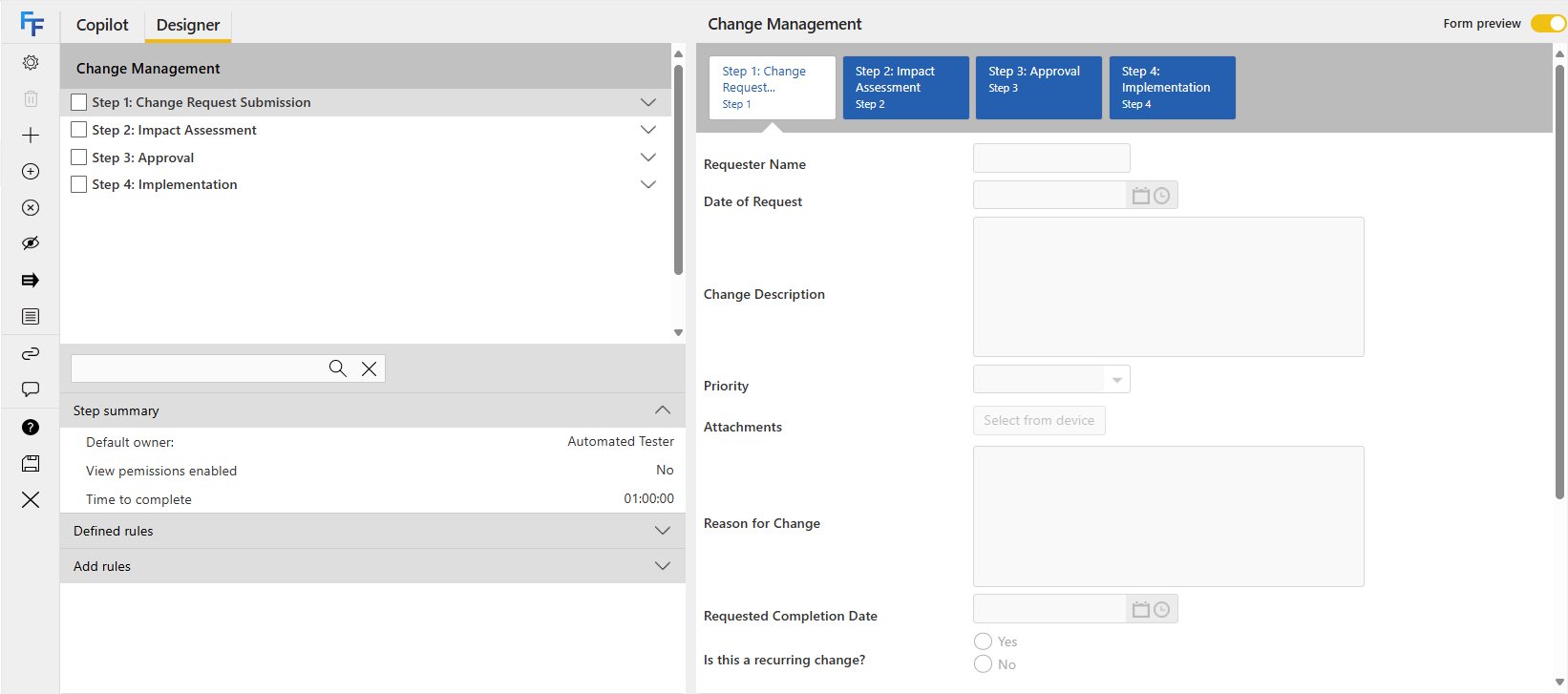The image size is (1568, 694).
Task: Open the Priority dropdown
Action: (1051, 379)
